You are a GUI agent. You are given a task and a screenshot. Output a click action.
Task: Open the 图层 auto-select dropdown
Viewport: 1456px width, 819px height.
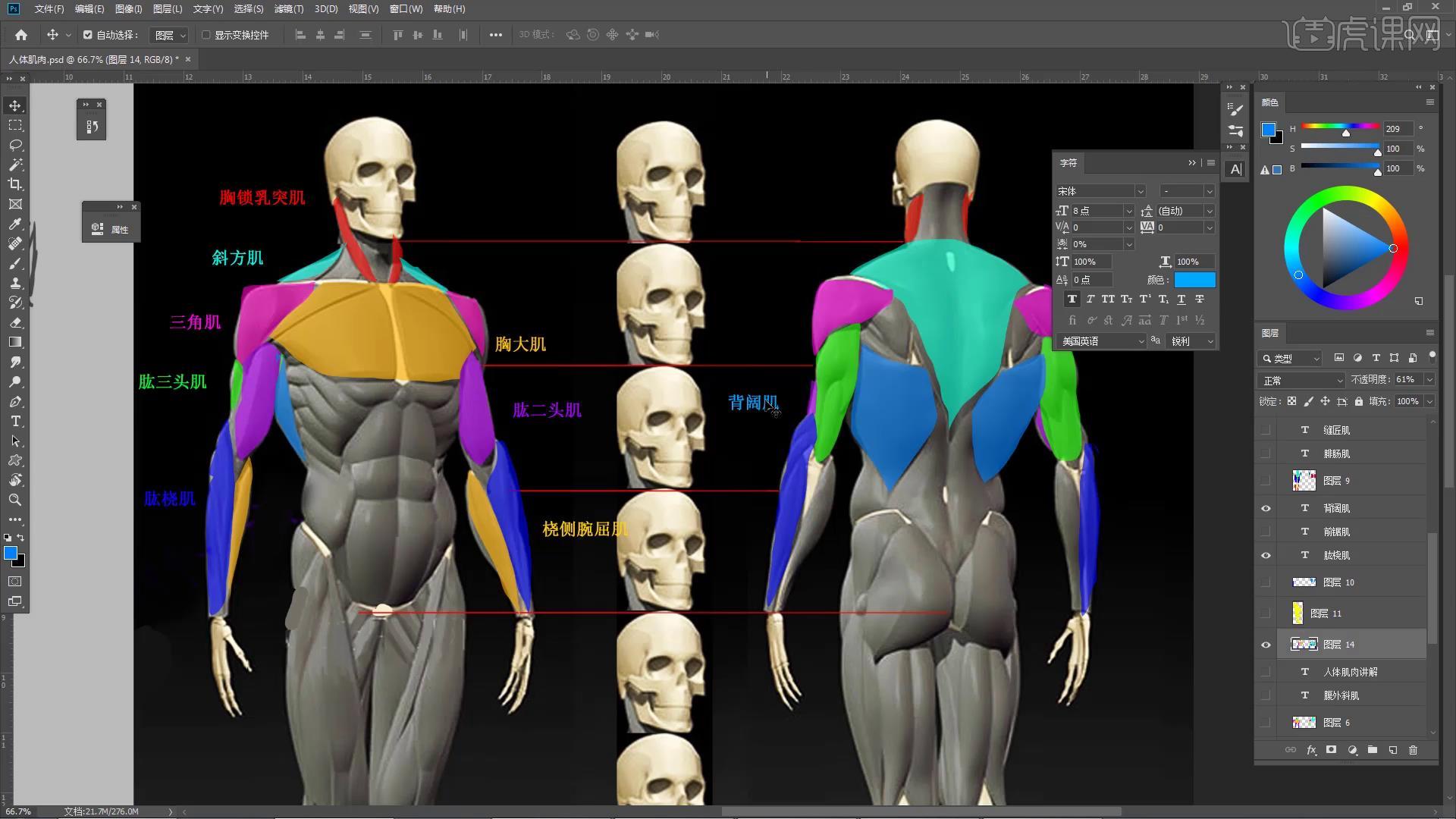[168, 35]
